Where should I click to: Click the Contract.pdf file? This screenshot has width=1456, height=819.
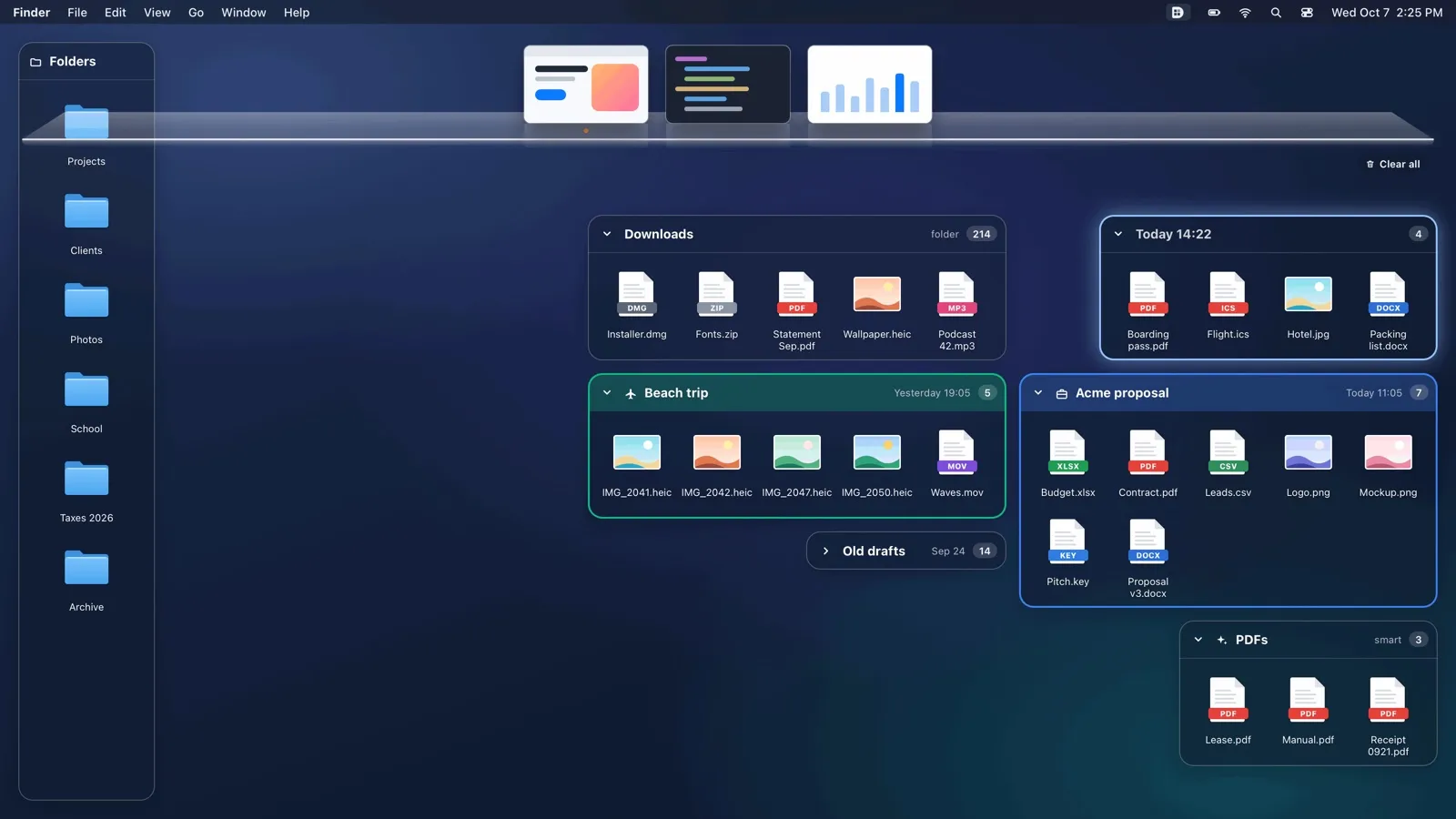coord(1148,452)
